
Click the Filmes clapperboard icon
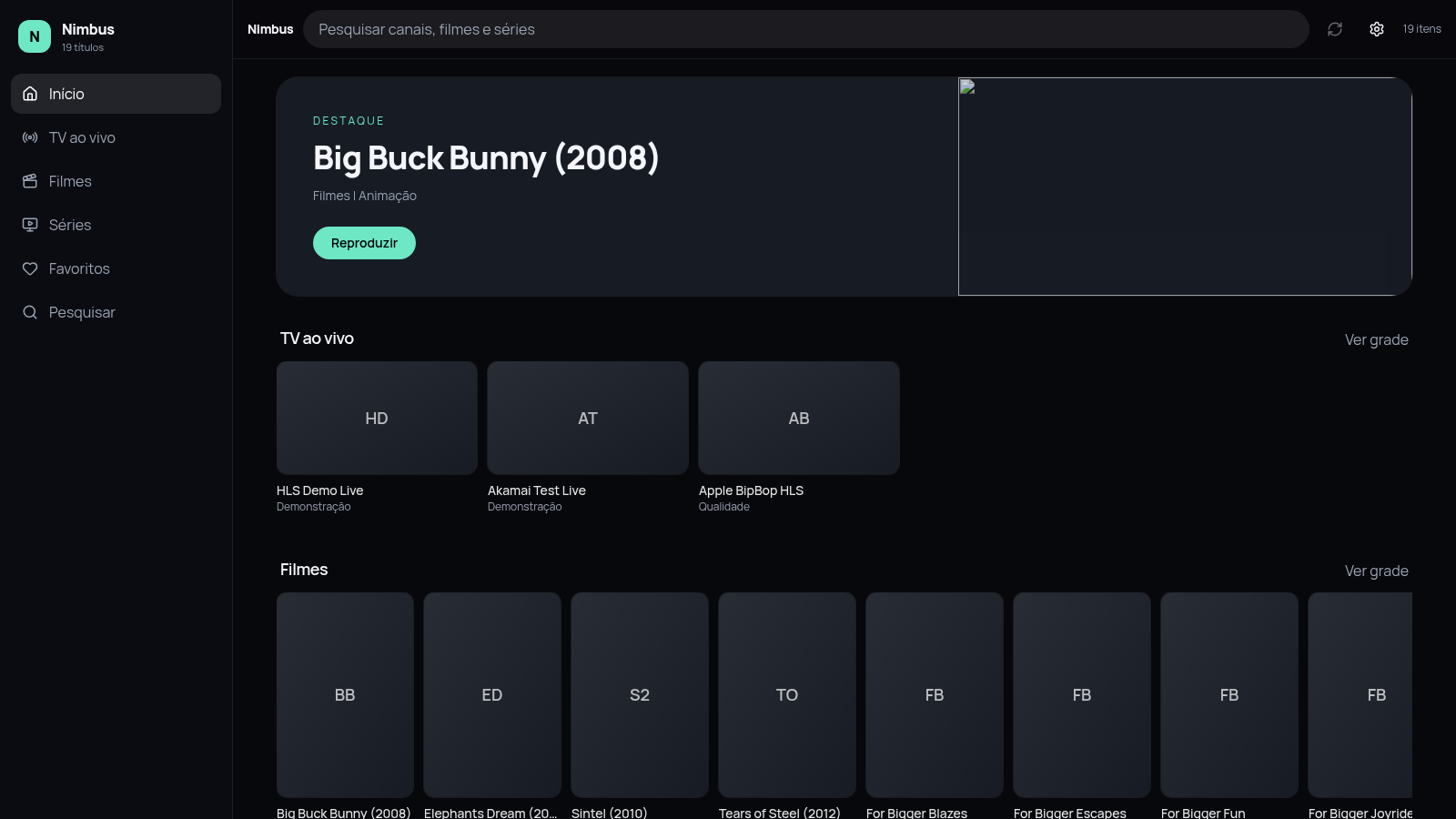click(x=30, y=181)
